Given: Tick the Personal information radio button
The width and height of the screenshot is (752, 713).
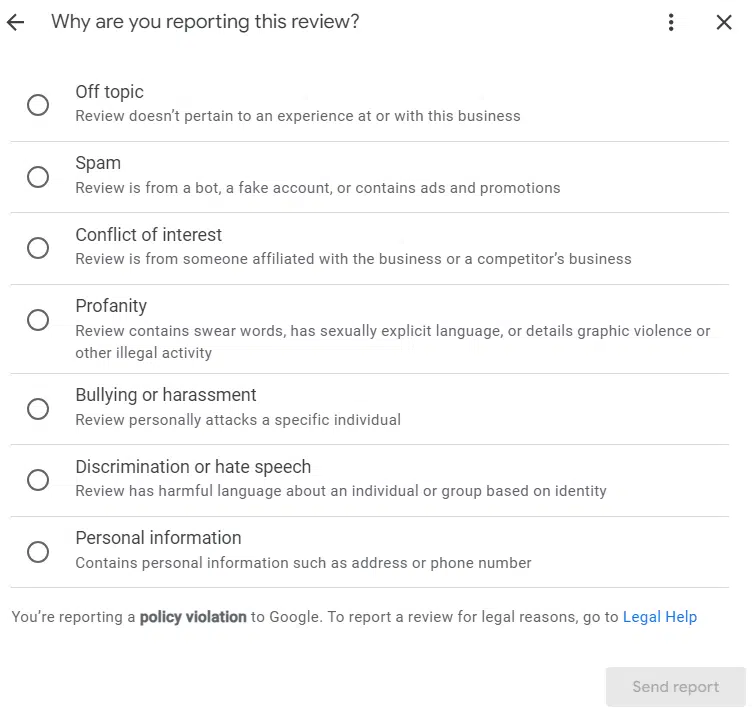Looking at the screenshot, I should tap(38, 552).
